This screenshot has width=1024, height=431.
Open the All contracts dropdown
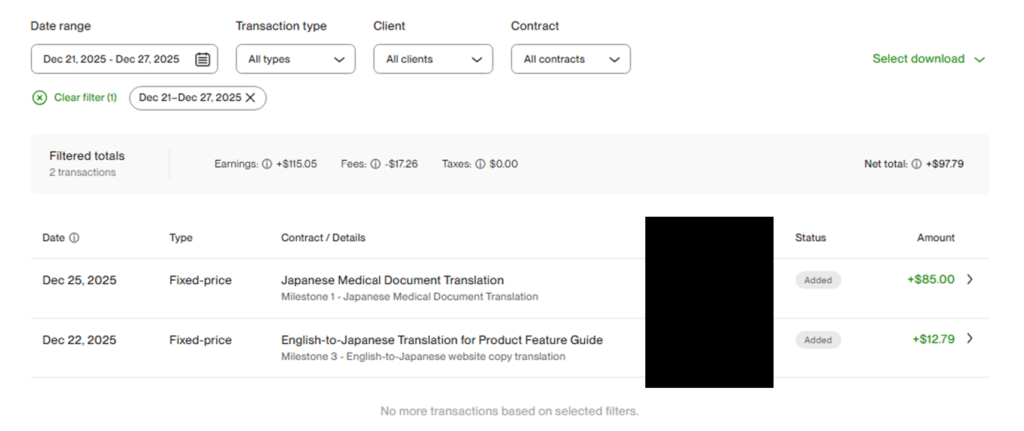pyautogui.click(x=570, y=59)
